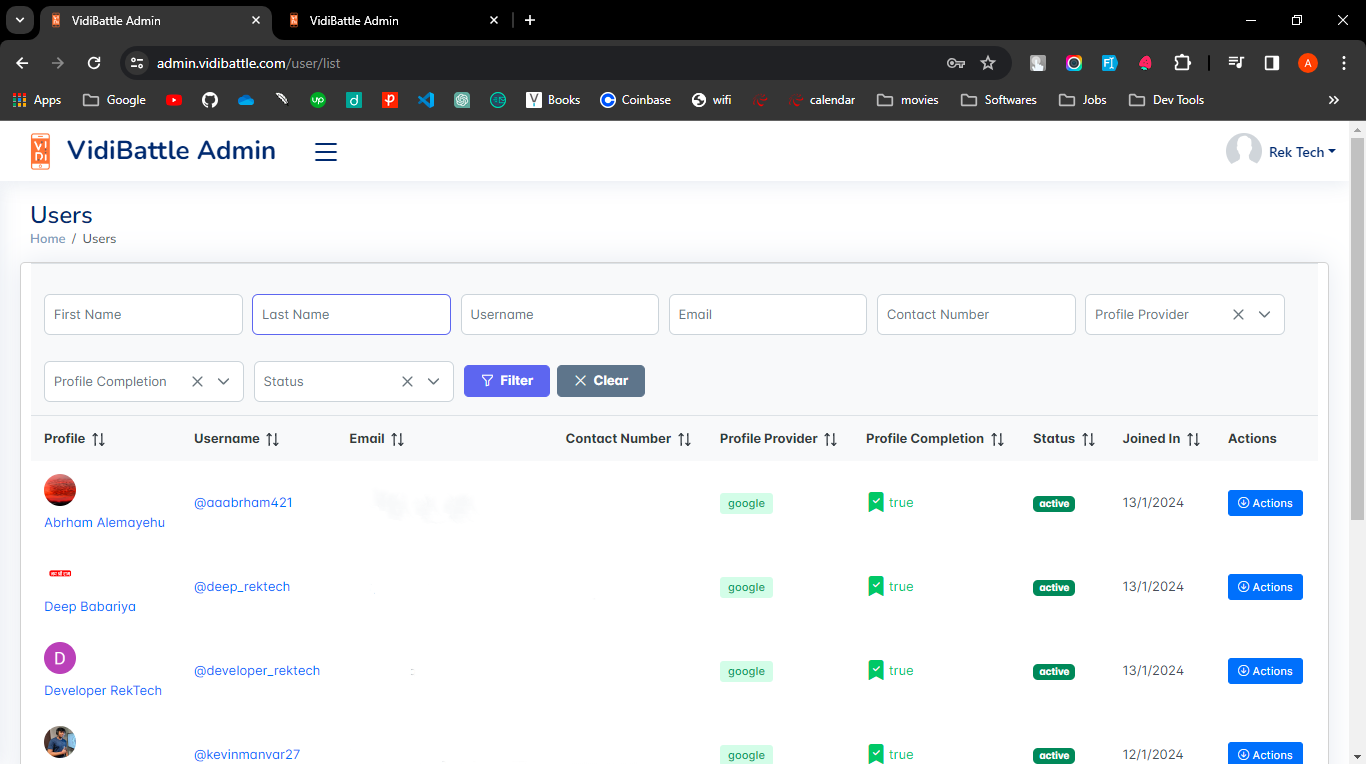This screenshot has width=1366, height=764.
Task: Open the Dev Tools bookmarks folder
Action: point(1166,100)
